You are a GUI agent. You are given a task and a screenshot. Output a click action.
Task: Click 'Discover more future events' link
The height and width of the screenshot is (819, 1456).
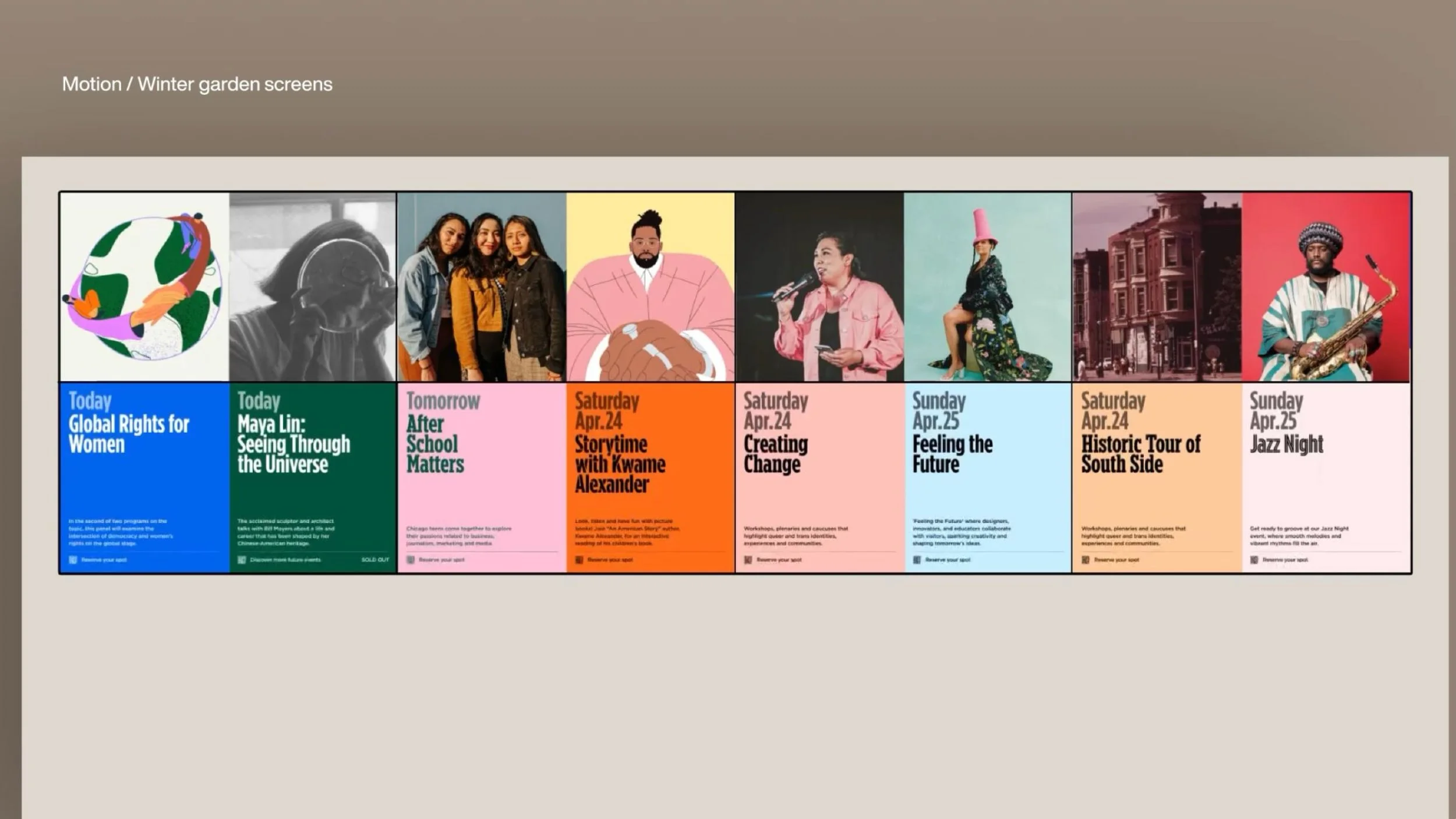click(x=285, y=560)
